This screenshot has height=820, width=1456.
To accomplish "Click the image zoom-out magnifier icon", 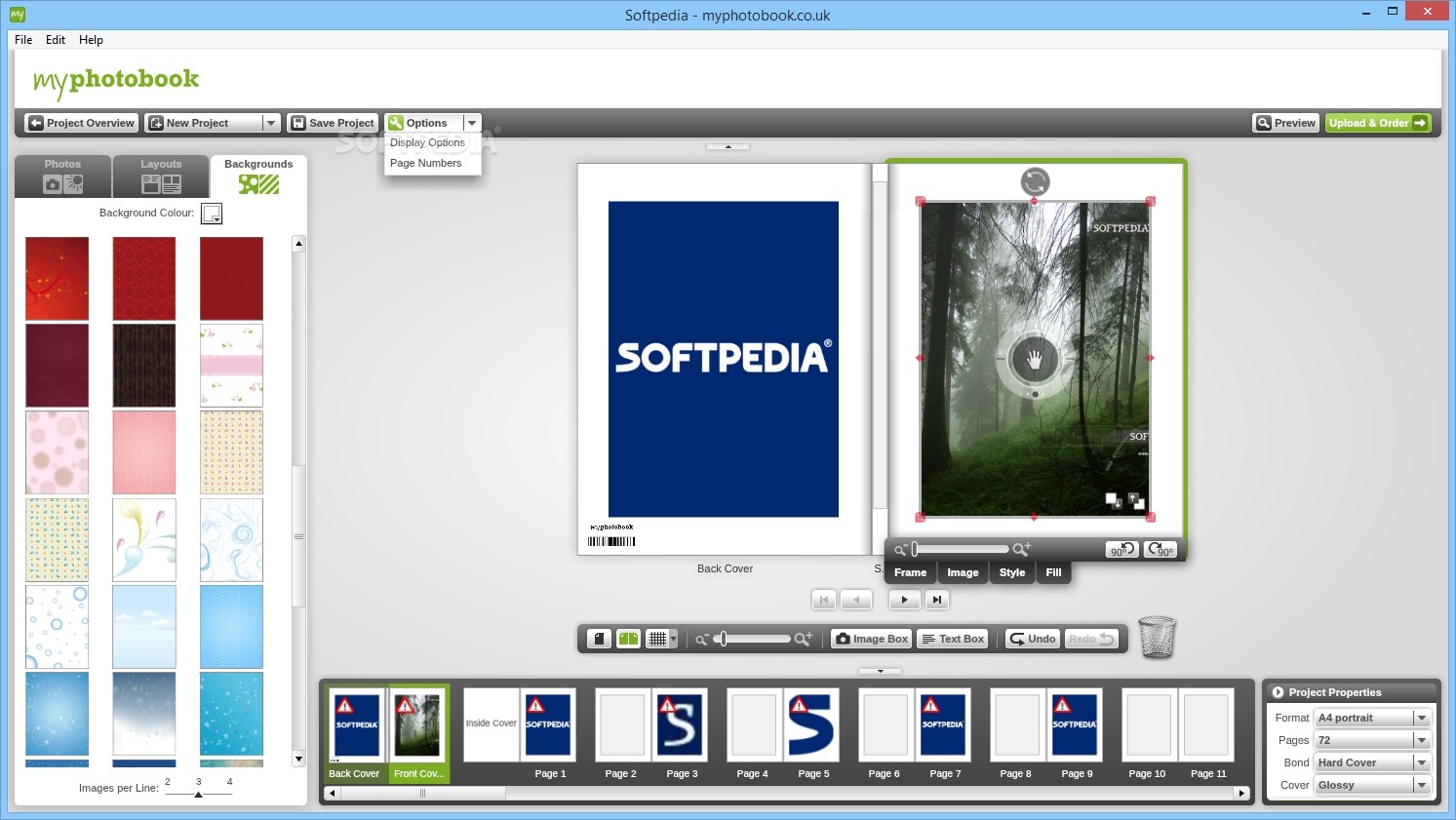I will pos(900,550).
